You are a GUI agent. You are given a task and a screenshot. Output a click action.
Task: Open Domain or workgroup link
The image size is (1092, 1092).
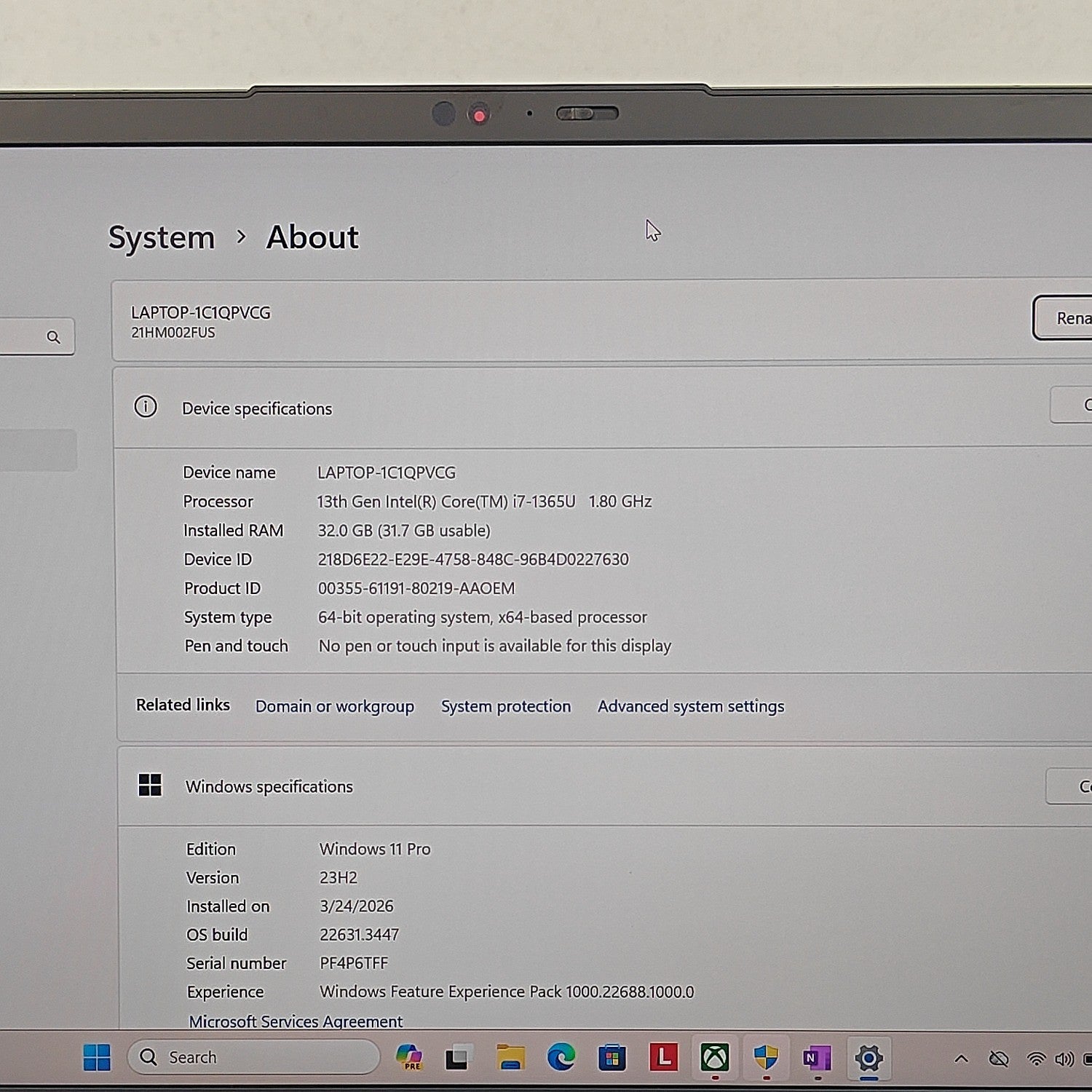point(334,706)
